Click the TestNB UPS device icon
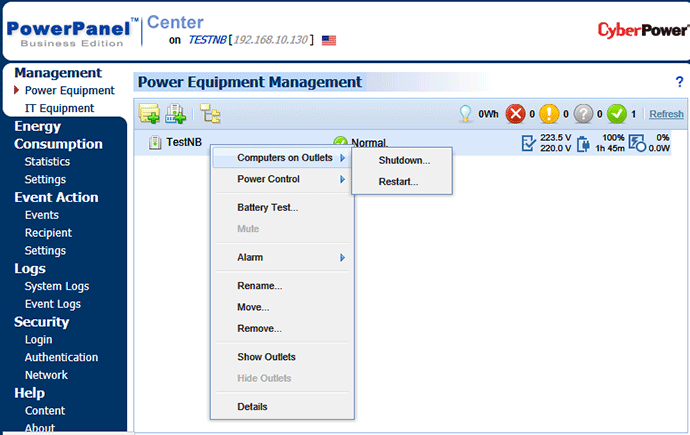This screenshot has width=690, height=435. tap(155, 143)
